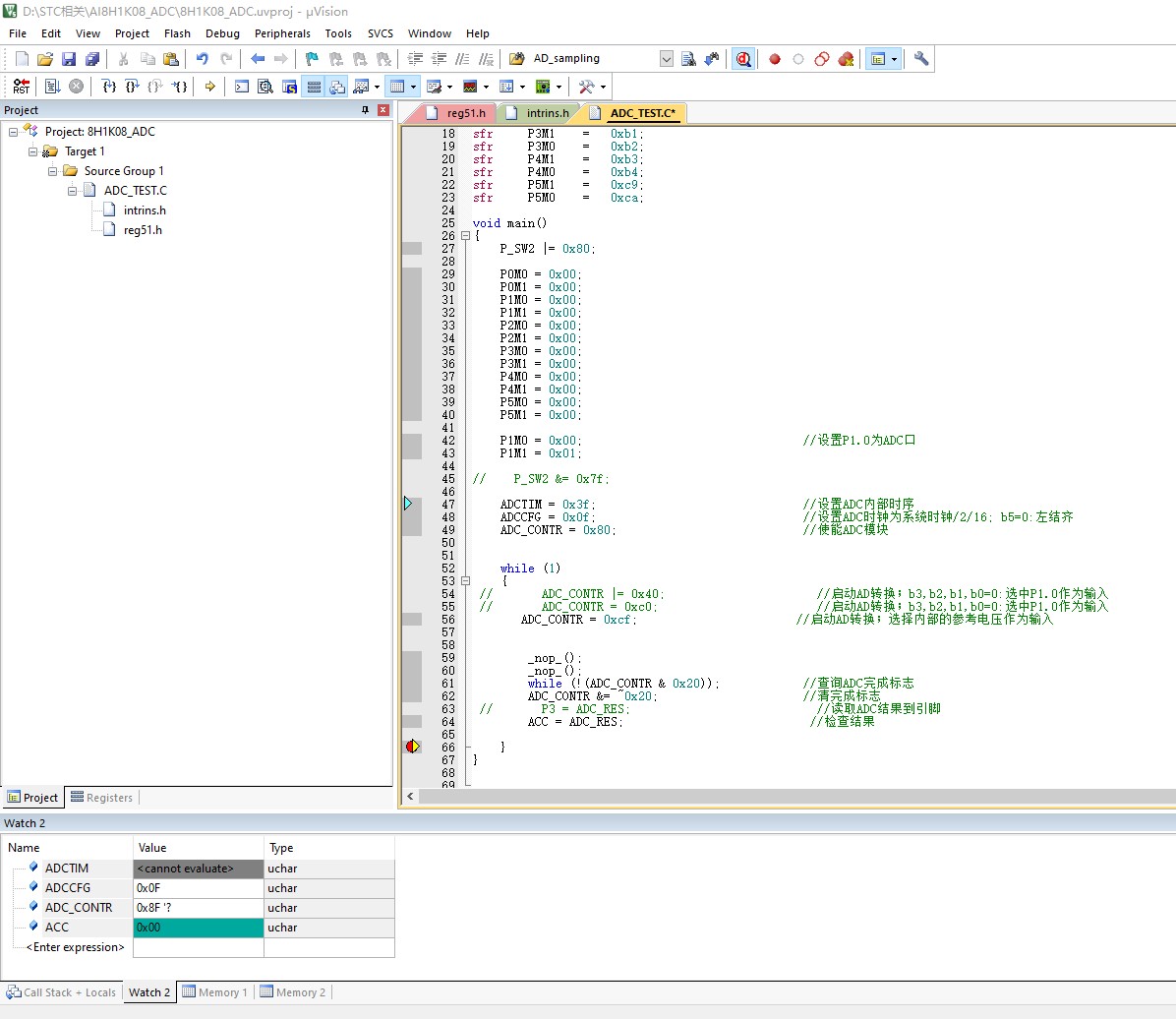This screenshot has width=1176, height=1019.
Task: Collapse the main function fold at line 26
Action: pos(465,236)
